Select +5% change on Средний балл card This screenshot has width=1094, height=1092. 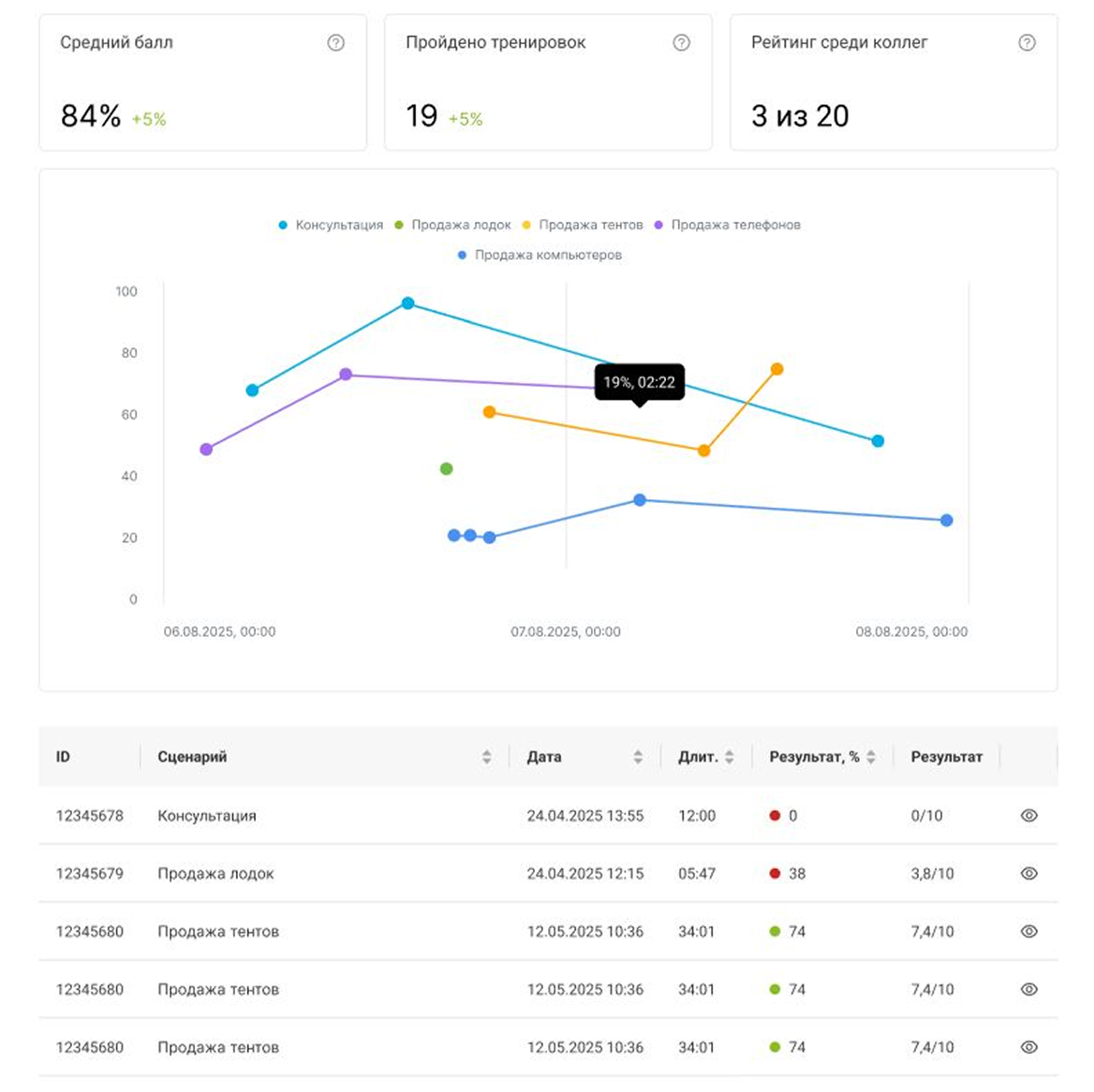point(149,119)
